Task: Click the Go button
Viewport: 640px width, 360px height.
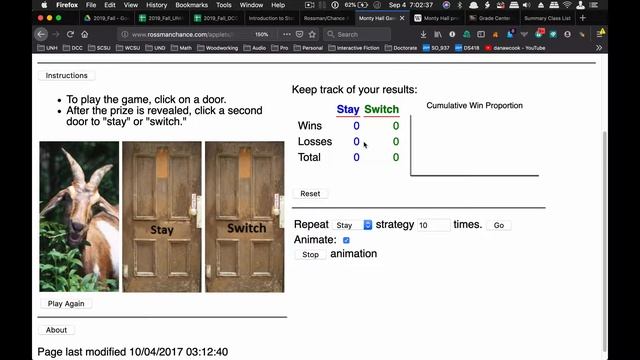Action: point(499,225)
